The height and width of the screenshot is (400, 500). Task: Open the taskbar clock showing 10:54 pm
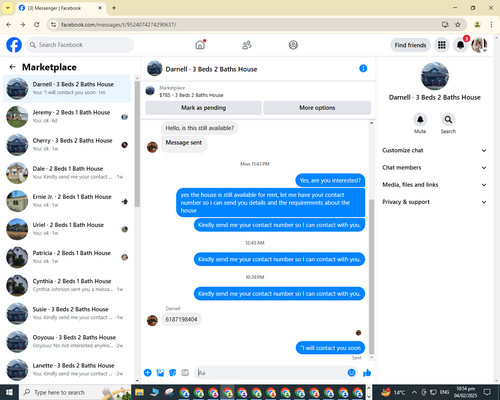[466, 392]
